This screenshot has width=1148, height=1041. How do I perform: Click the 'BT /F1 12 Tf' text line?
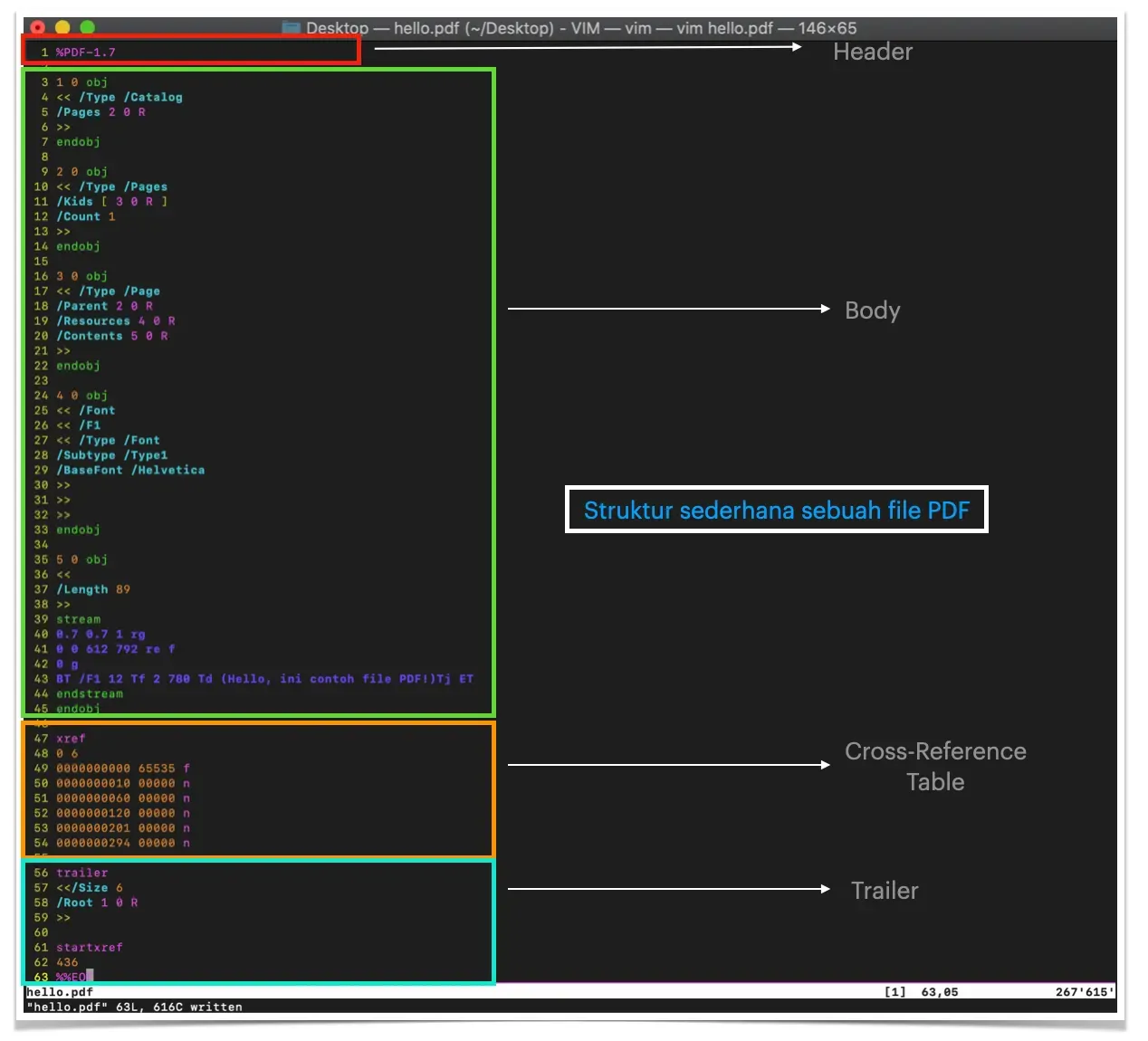(x=264, y=679)
